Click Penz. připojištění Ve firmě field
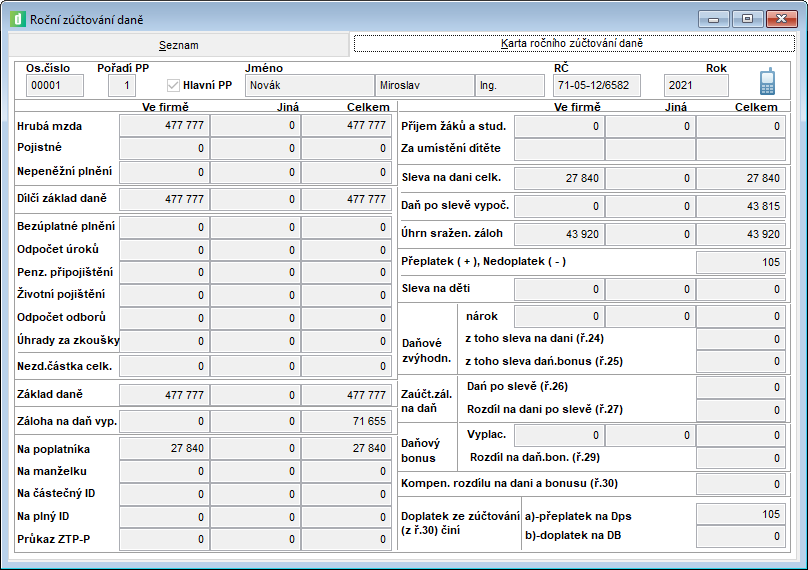808x570 pixels. [164, 272]
